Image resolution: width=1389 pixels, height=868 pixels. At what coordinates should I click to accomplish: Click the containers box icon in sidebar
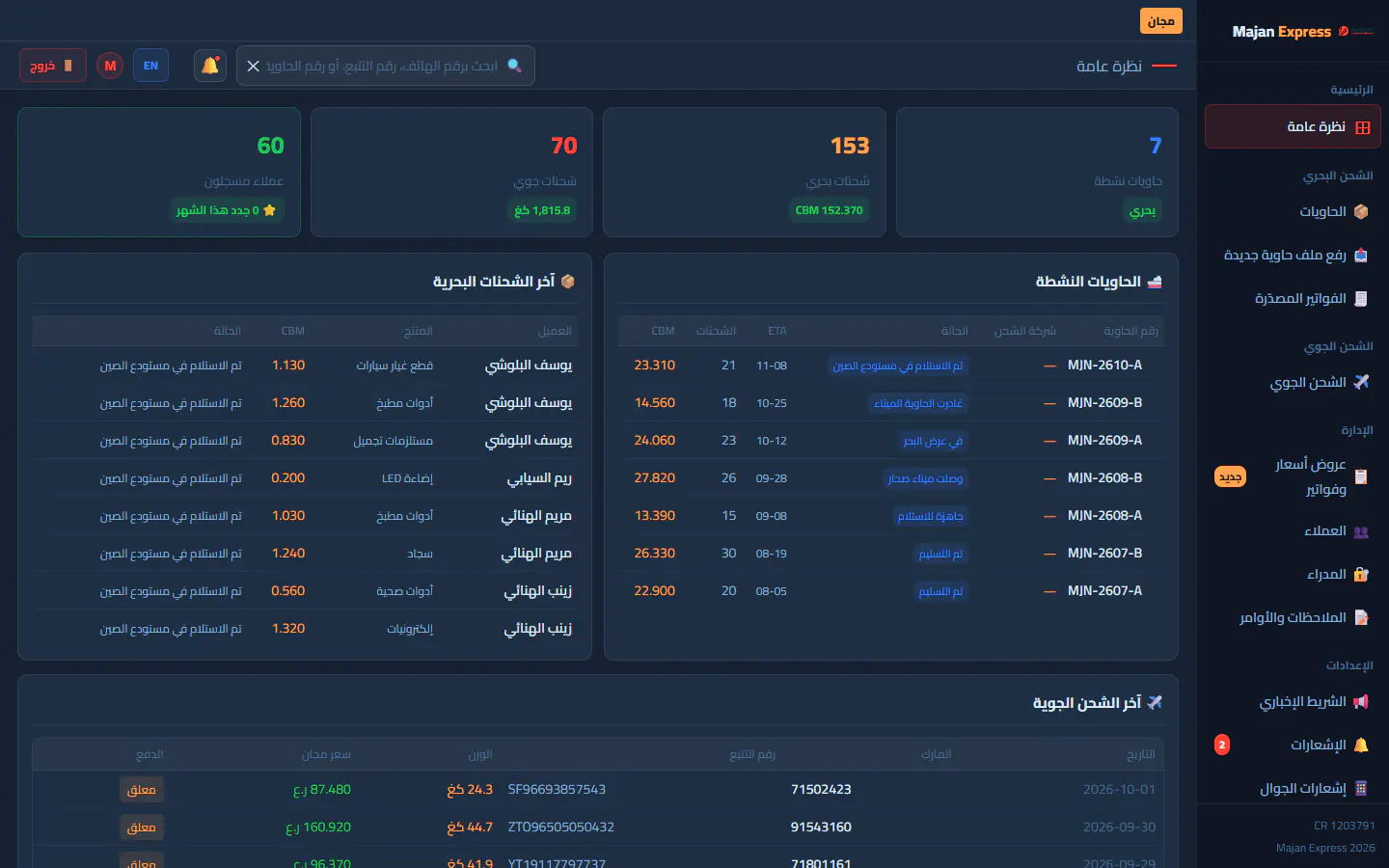pyautogui.click(x=1361, y=211)
